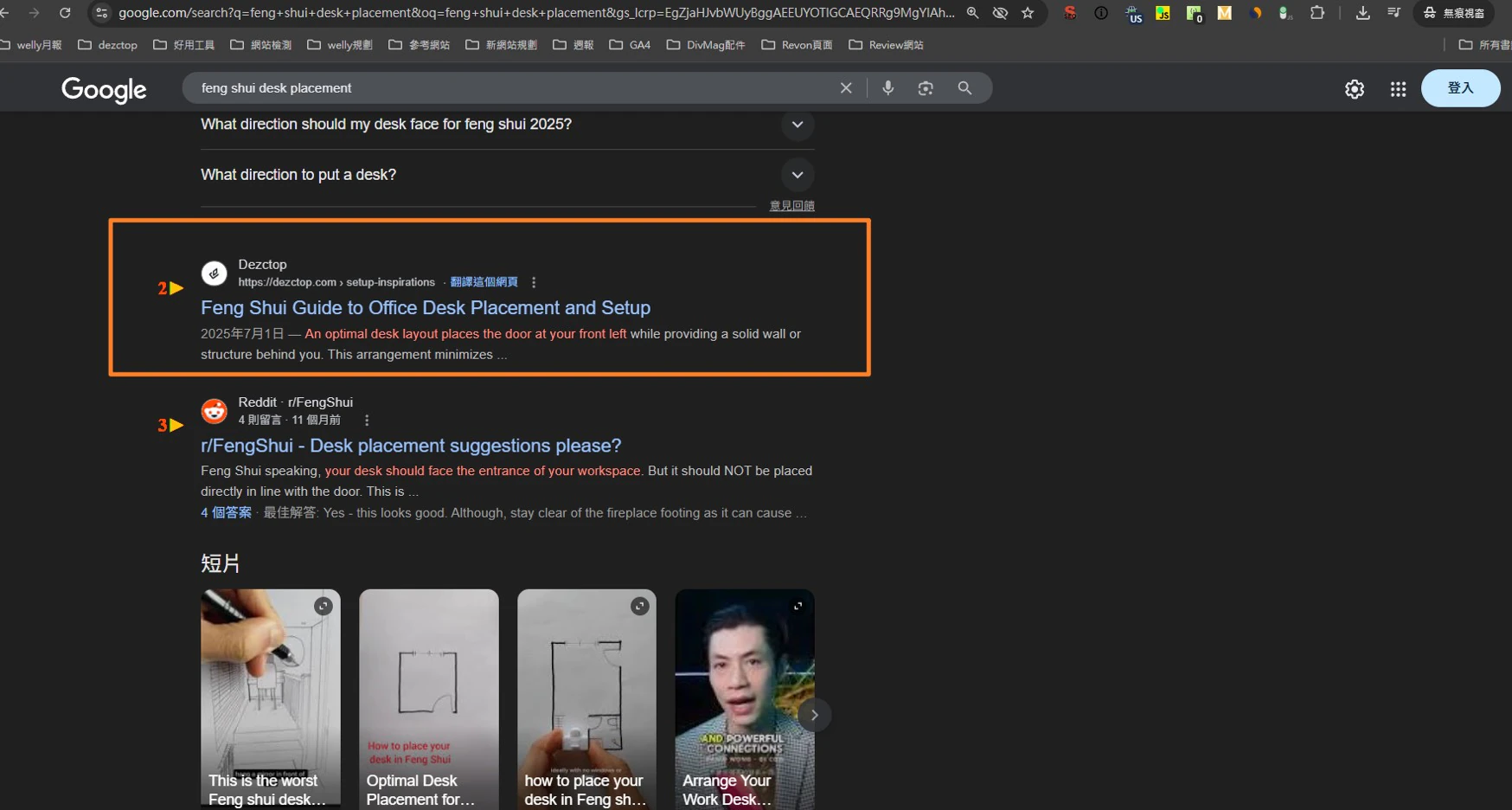Open the Review網站 bookmark folder
This screenshot has height=810, width=1512.
click(x=887, y=45)
